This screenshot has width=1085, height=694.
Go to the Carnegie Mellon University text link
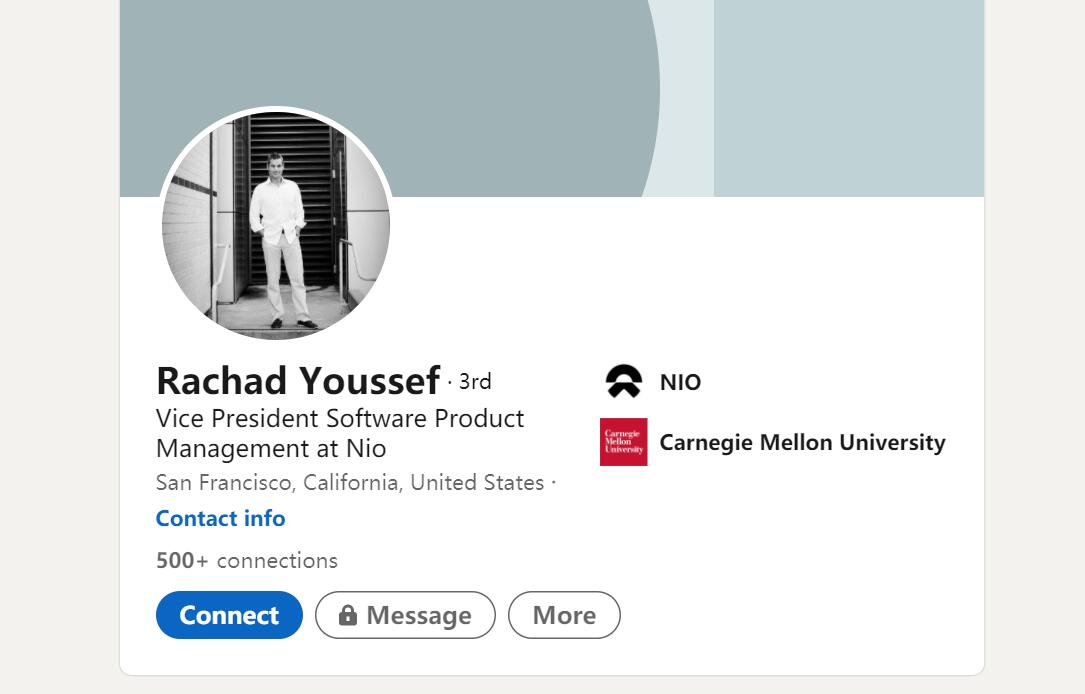(802, 442)
